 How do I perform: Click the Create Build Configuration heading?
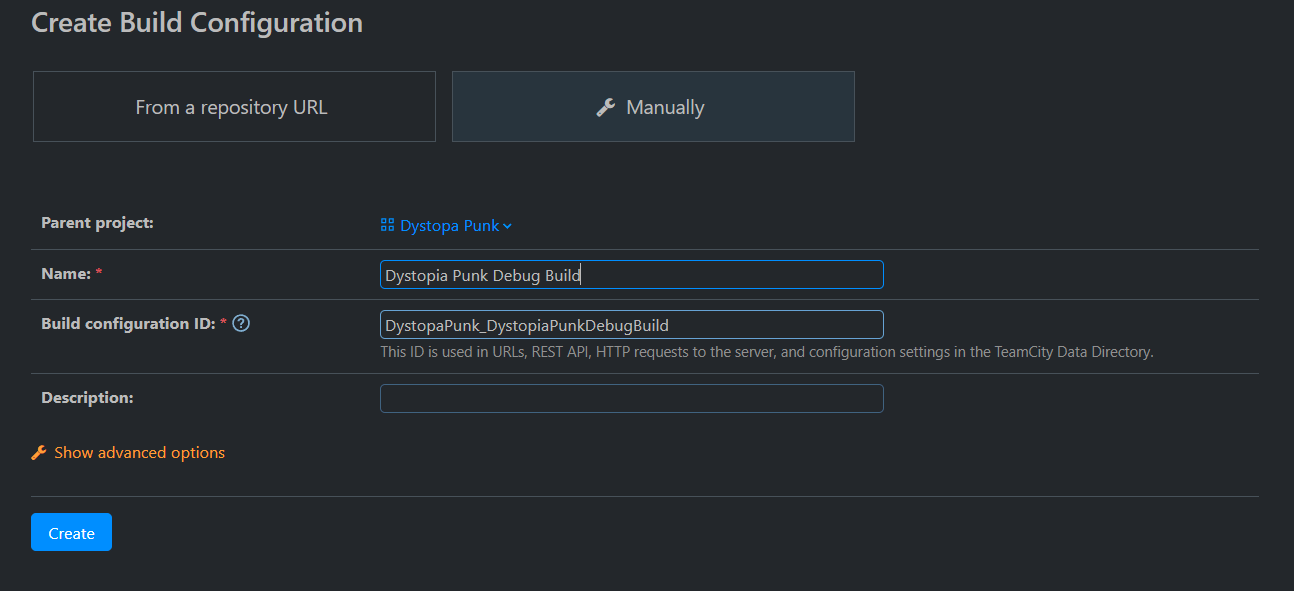click(197, 22)
